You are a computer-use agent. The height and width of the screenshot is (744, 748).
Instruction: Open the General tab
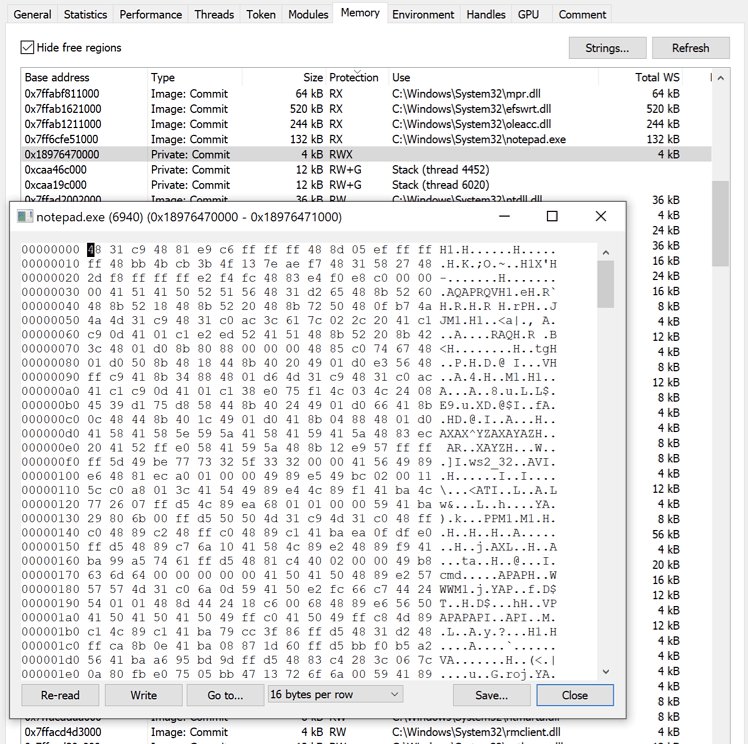click(32, 14)
